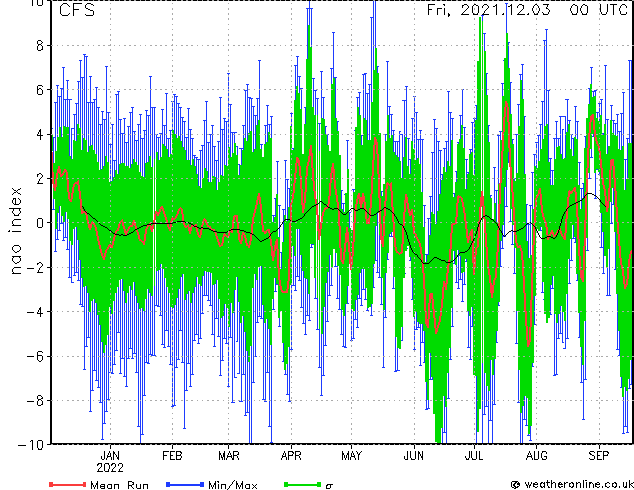The height and width of the screenshot is (490, 634).
Task: Click the y-axis label -4
Action: 35,312
